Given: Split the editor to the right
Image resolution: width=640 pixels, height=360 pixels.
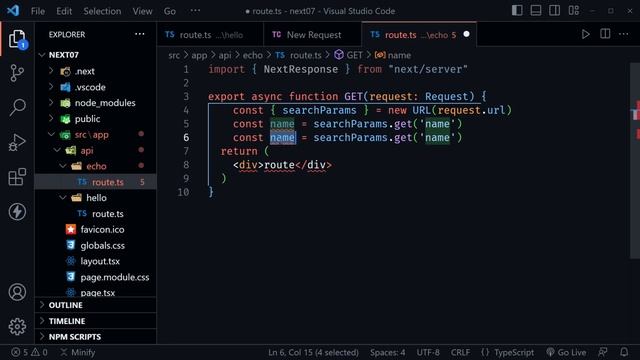Looking at the screenshot, I should point(605,34).
